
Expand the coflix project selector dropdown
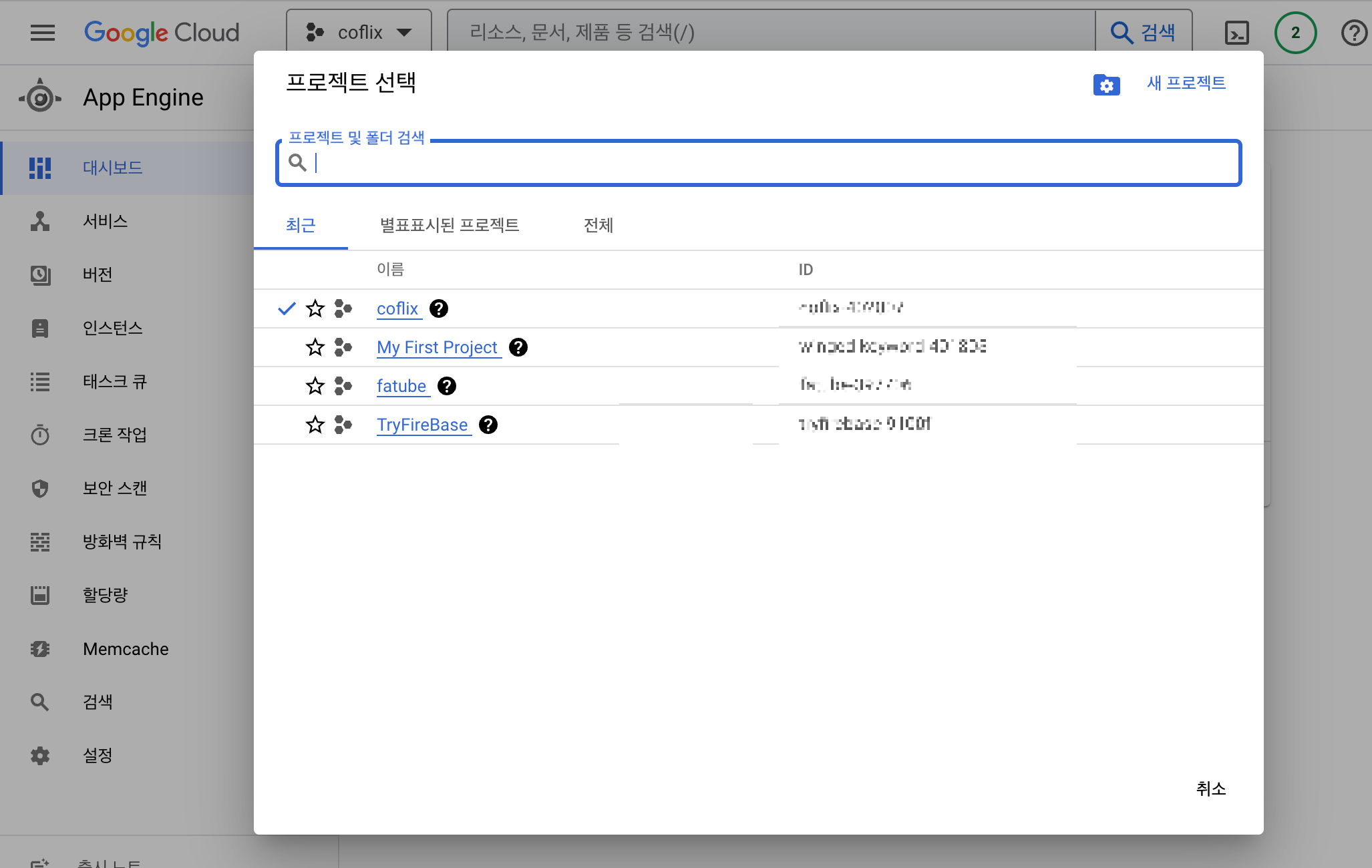(359, 33)
